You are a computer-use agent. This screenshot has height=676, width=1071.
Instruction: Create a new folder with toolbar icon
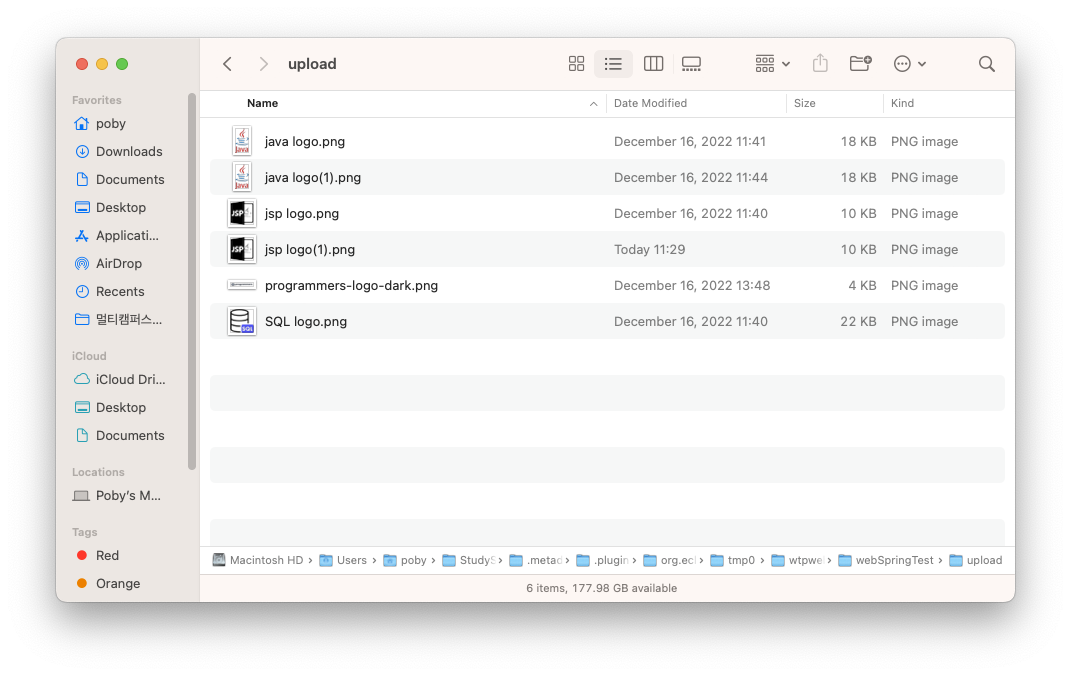[x=860, y=64]
